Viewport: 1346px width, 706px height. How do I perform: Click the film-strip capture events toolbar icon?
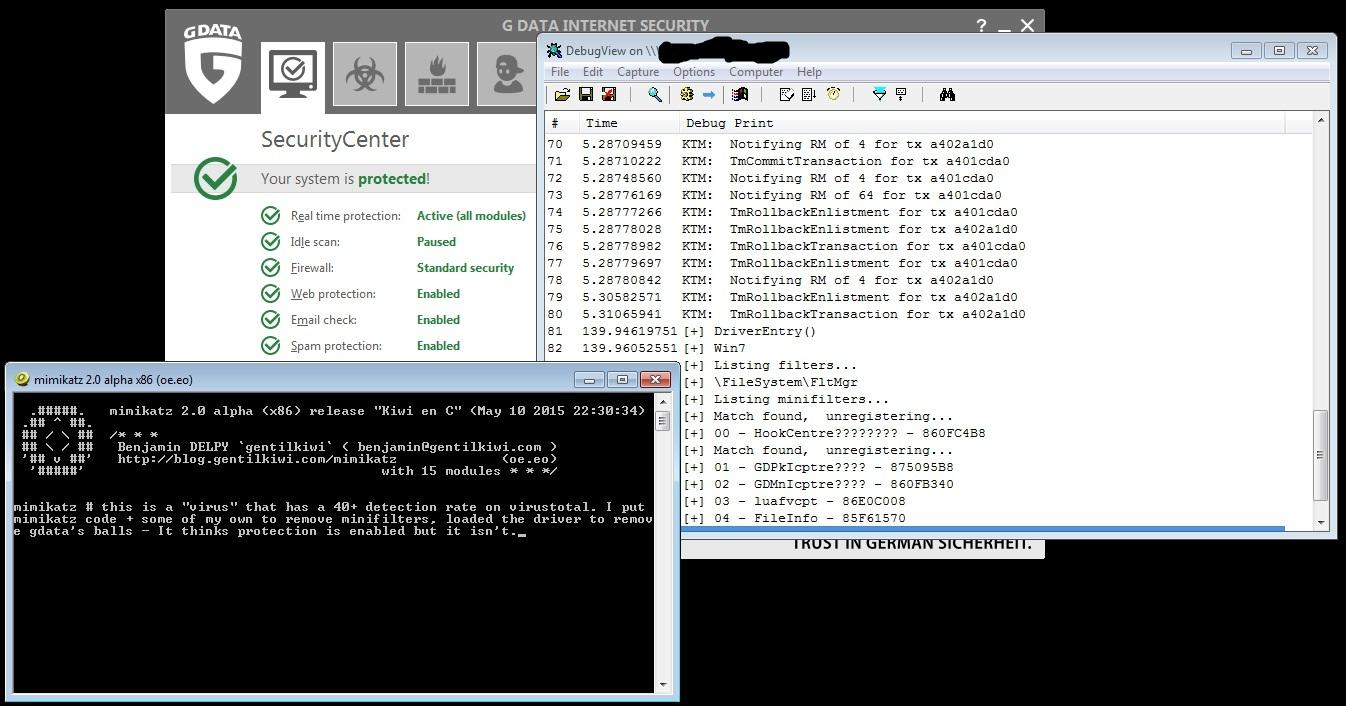tap(740, 94)
